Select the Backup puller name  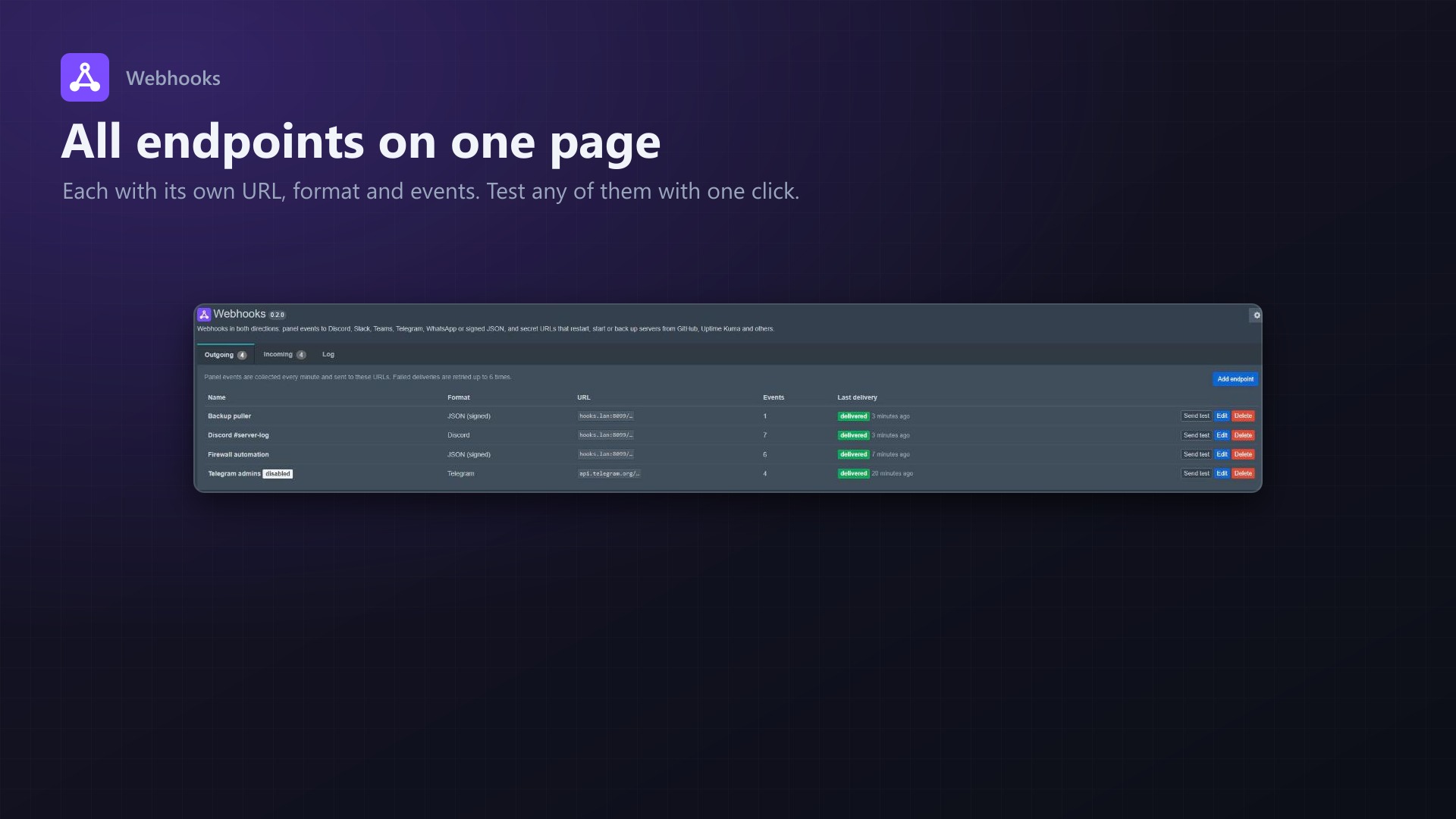(x=229, y=416)
